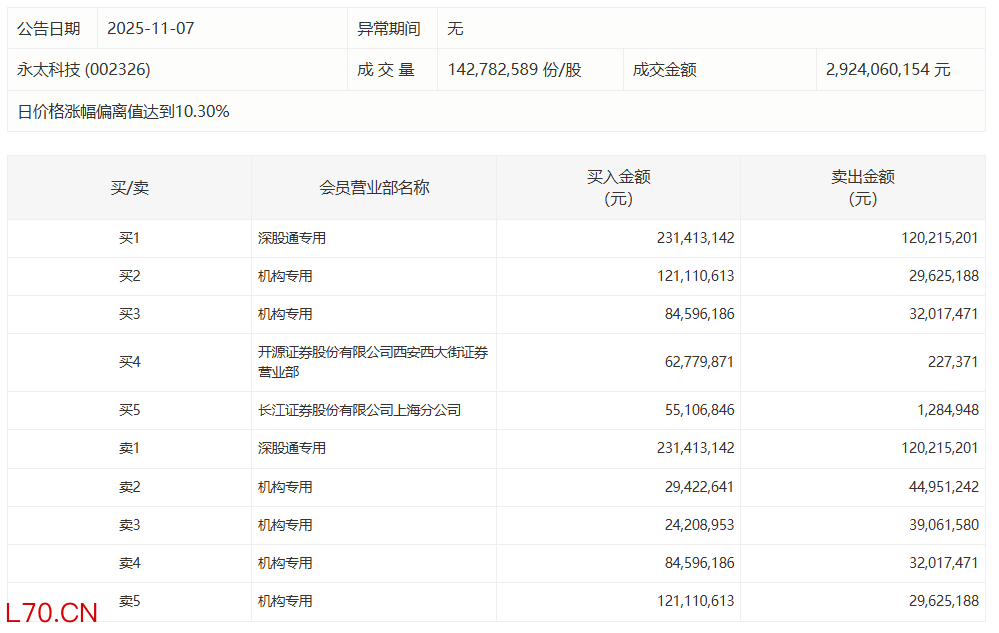This screenshot has width=999, height=633.
Task: Click the 卖出金额 (元) column header
Action: coord(862,187)
